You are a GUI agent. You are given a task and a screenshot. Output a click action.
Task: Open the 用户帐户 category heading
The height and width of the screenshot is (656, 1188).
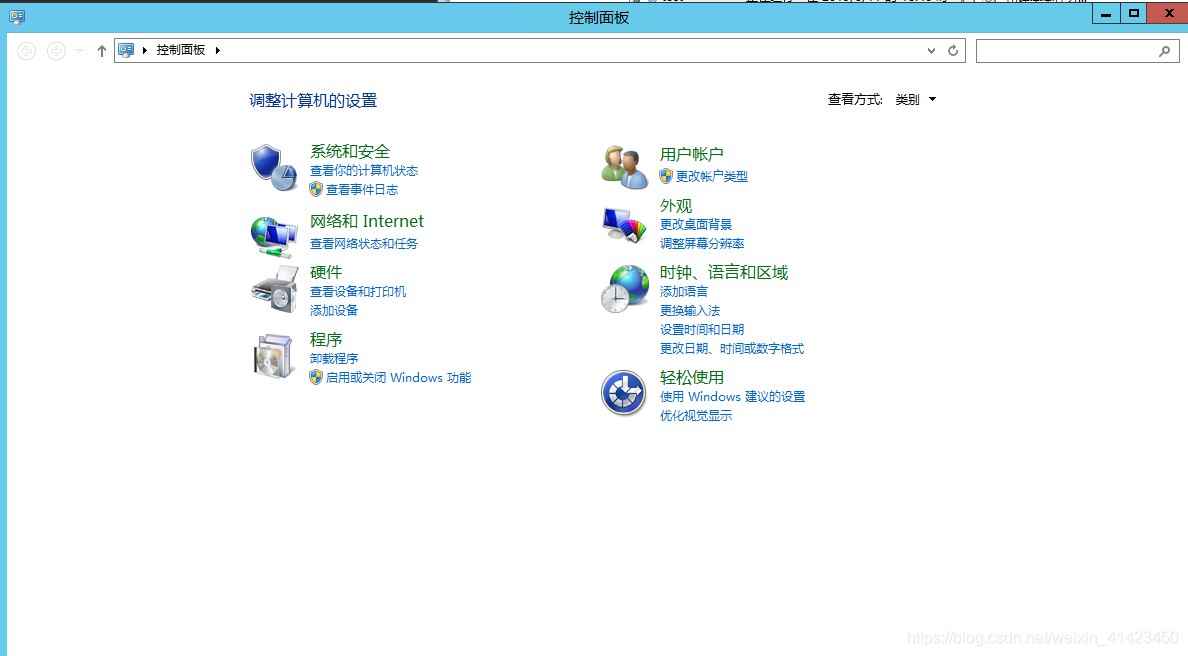point(692,155)
